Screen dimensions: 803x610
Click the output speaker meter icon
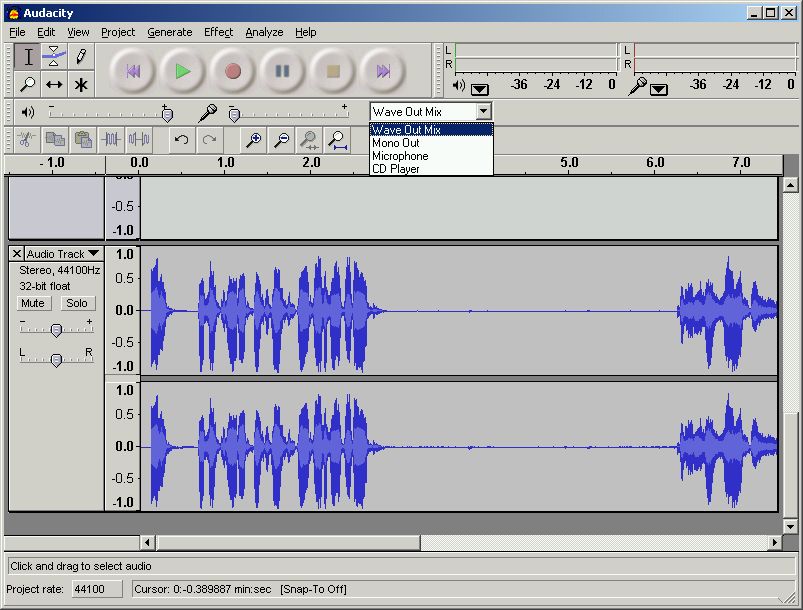[x=459, y=85]
